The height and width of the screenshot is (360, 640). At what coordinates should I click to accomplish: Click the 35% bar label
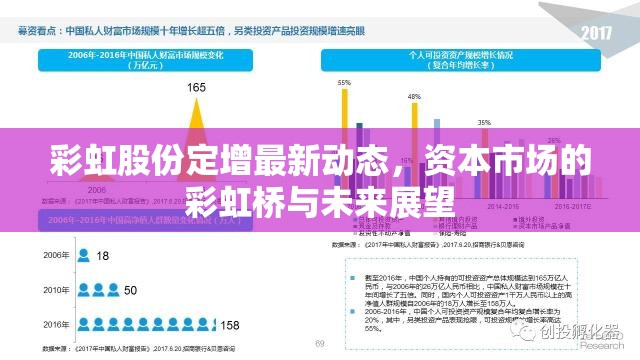484,122
